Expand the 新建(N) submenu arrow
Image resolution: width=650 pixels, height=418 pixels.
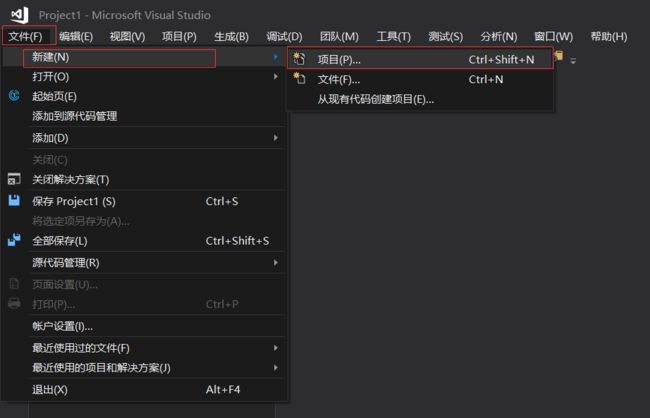(x=275, y=56)
